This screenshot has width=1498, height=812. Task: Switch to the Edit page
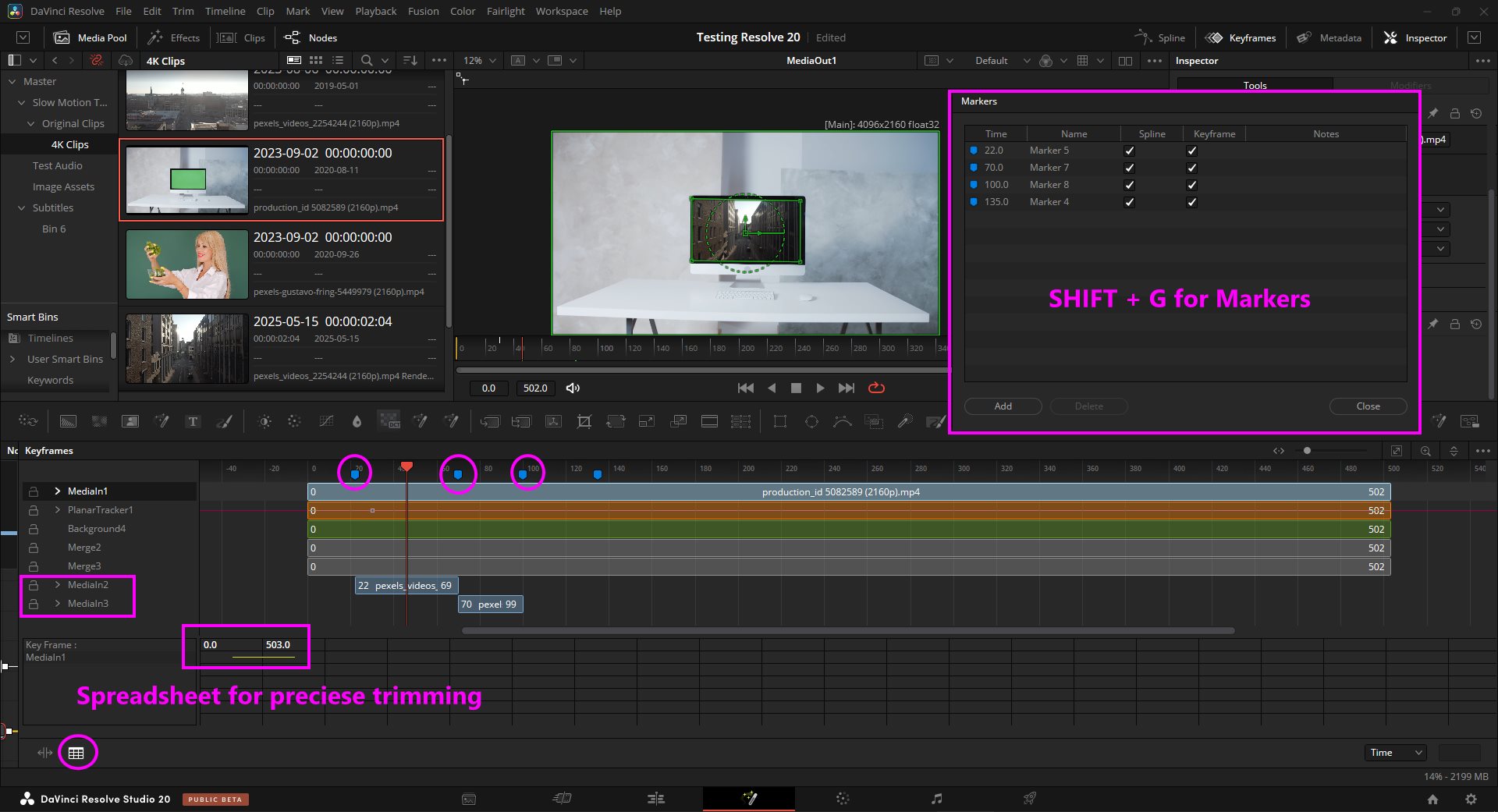click(x=655, y=799)
